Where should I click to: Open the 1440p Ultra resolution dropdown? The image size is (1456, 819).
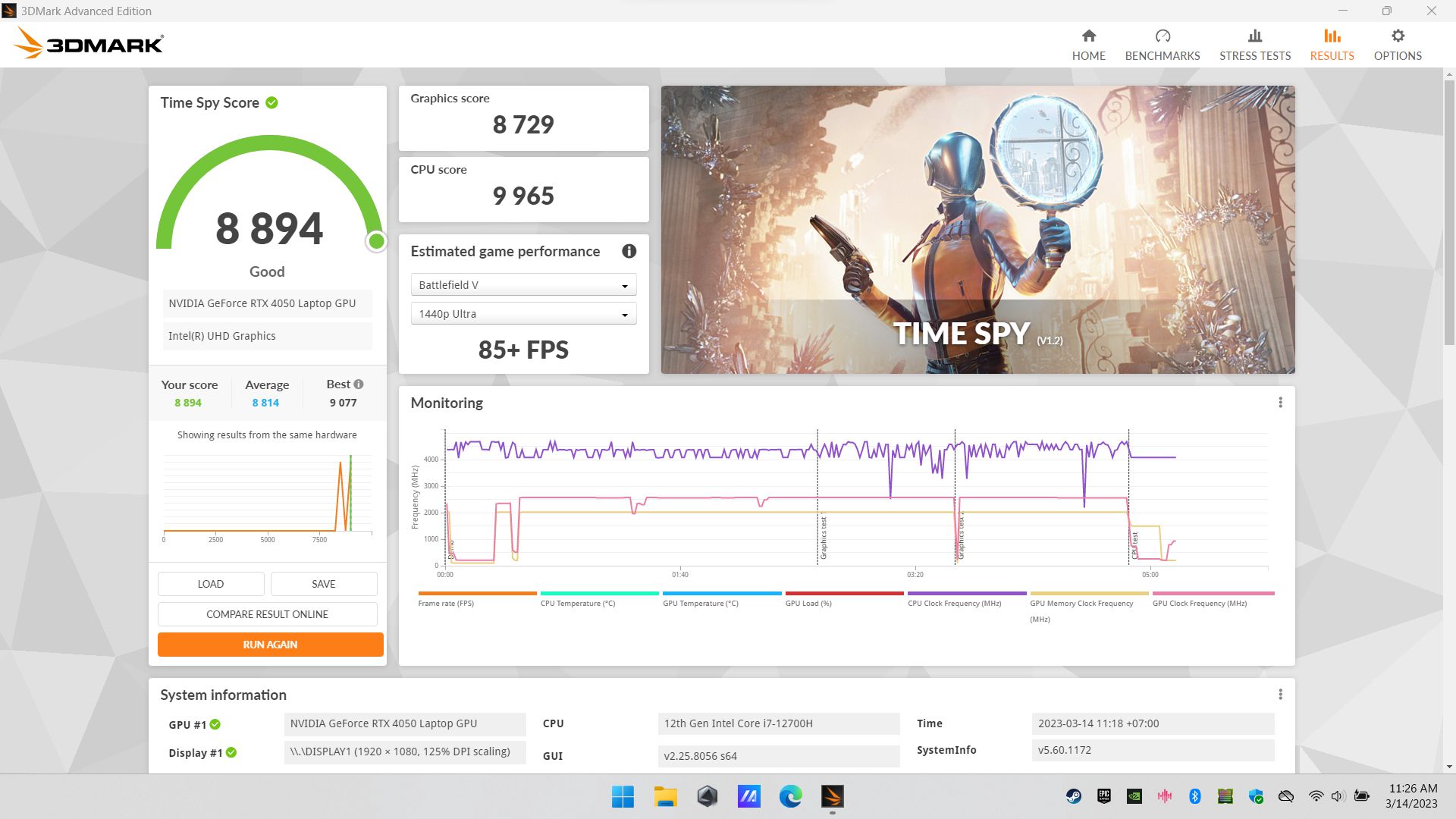(522, 313)
